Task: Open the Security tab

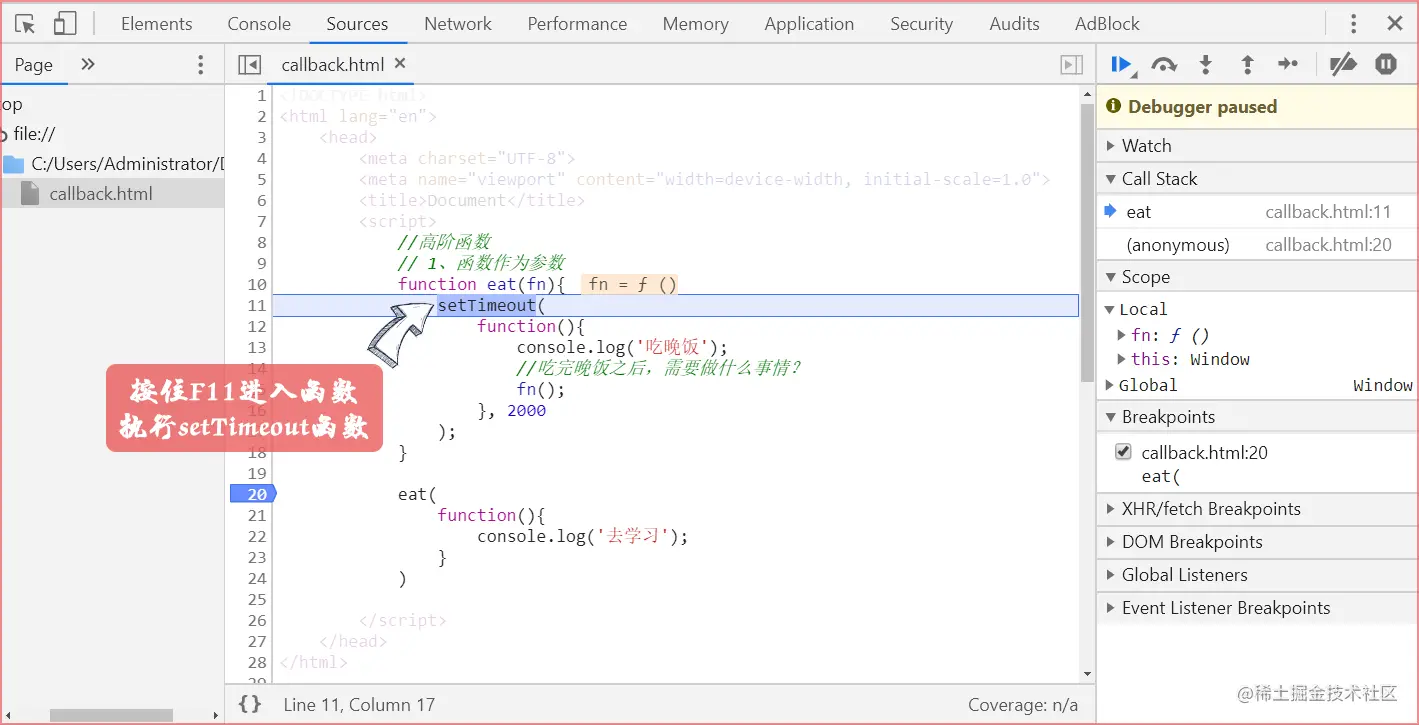Action: pyautogui.click(x=921, y=24)
